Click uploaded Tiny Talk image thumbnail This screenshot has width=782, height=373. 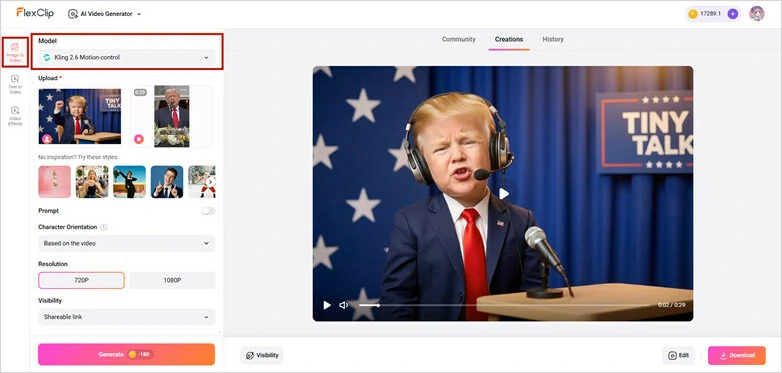(80, 116)
